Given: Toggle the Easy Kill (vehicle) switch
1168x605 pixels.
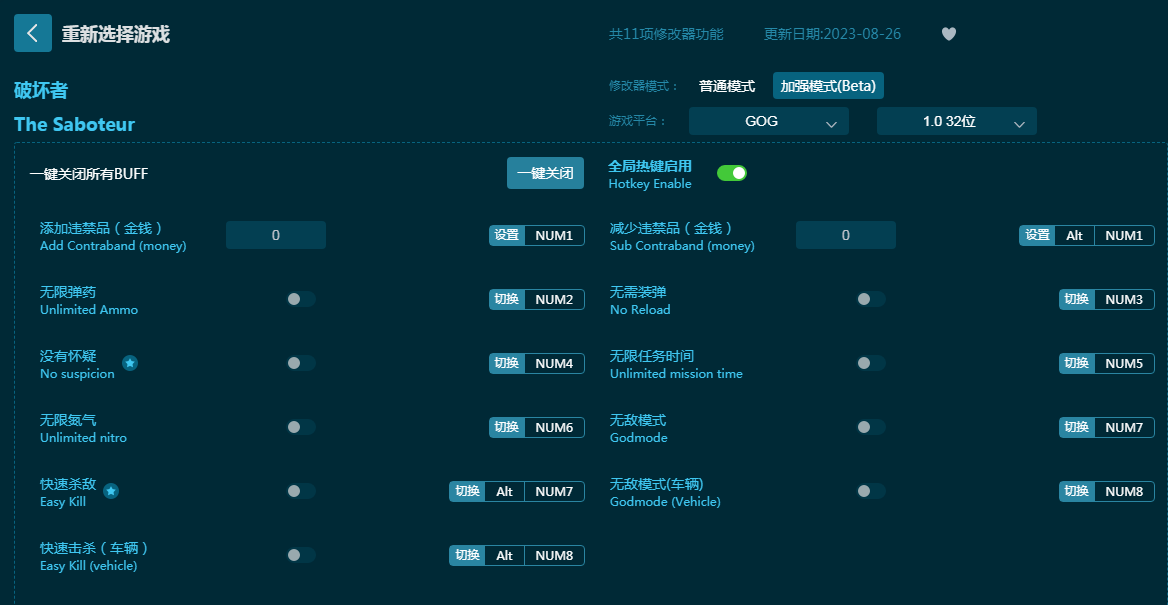Looking at the screenshot, I should (301, 555).
